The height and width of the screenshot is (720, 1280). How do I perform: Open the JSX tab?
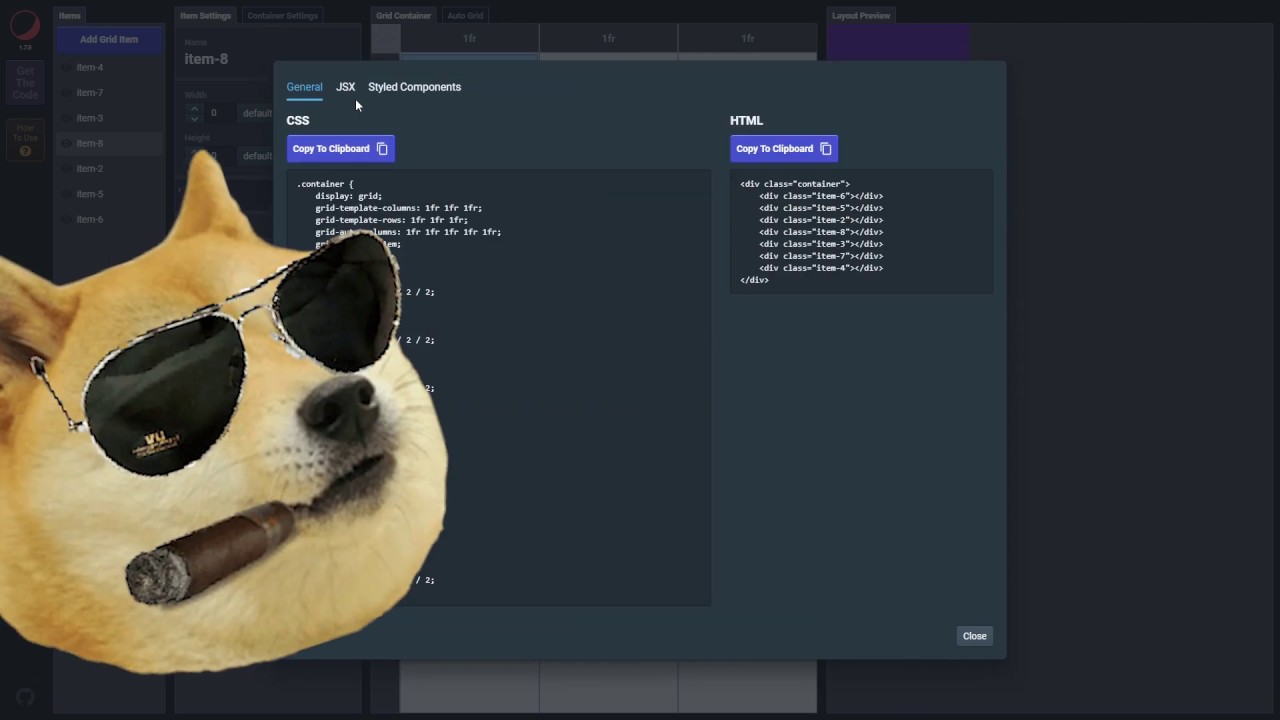pyautogui.click(x=345, y=87)
